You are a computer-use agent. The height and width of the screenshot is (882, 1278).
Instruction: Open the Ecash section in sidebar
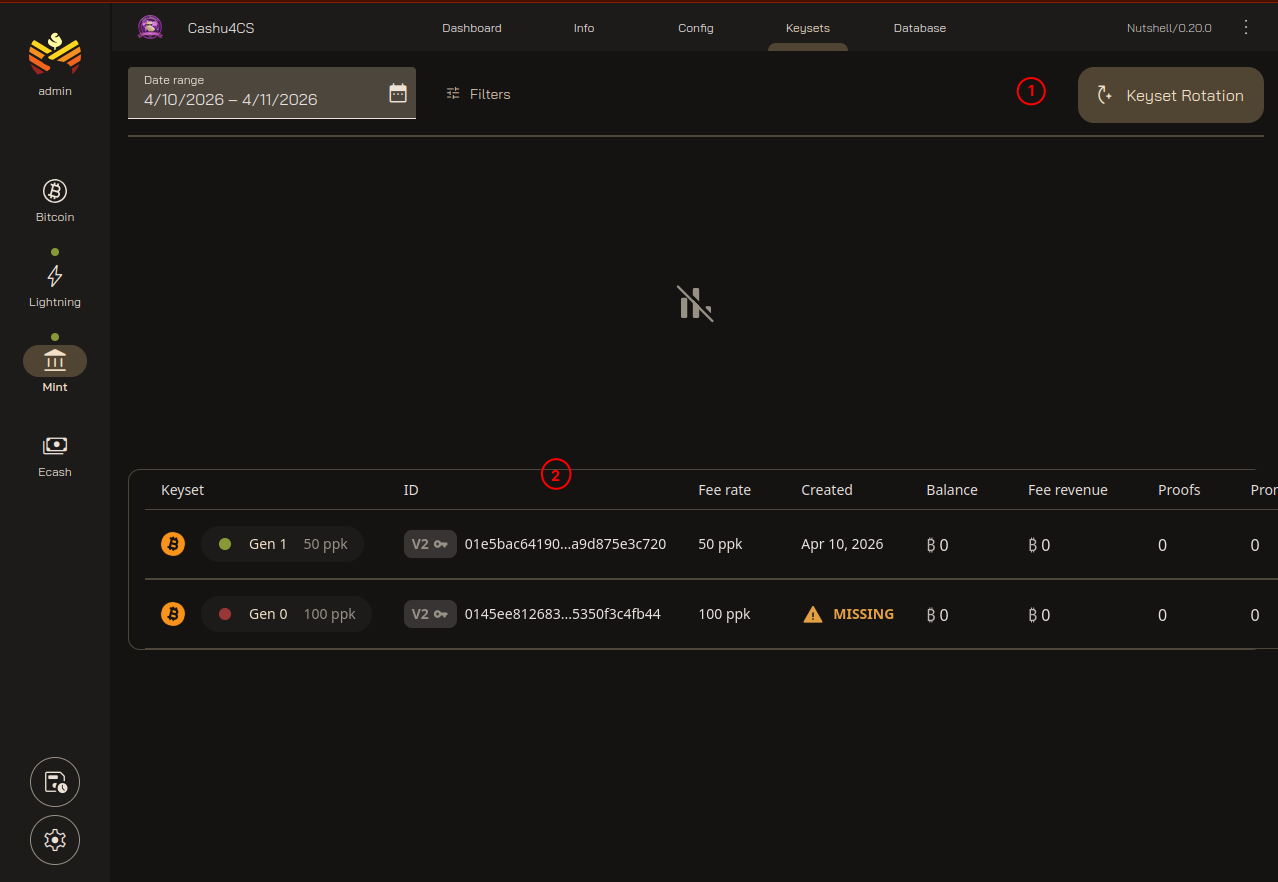55,446
